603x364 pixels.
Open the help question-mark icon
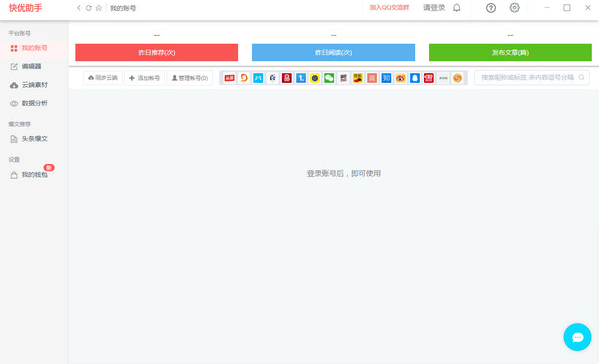pos(491,8)
